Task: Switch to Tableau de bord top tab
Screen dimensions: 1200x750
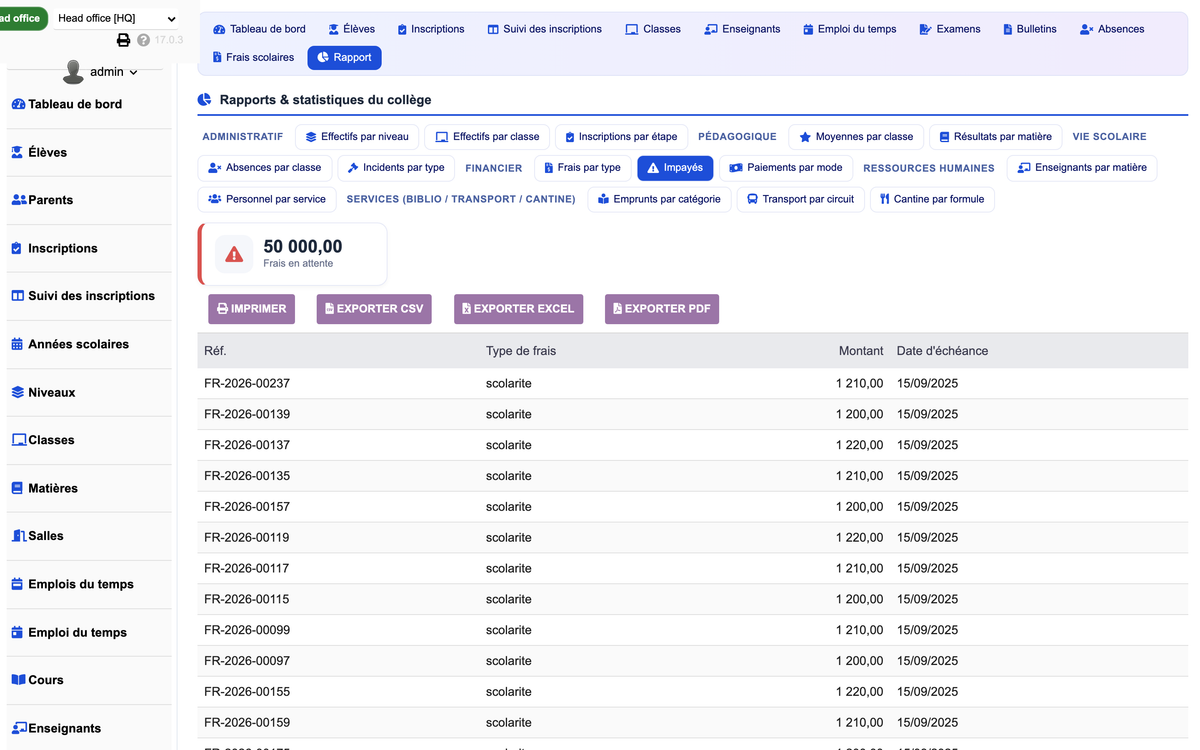Action: [x=259, y=29]
